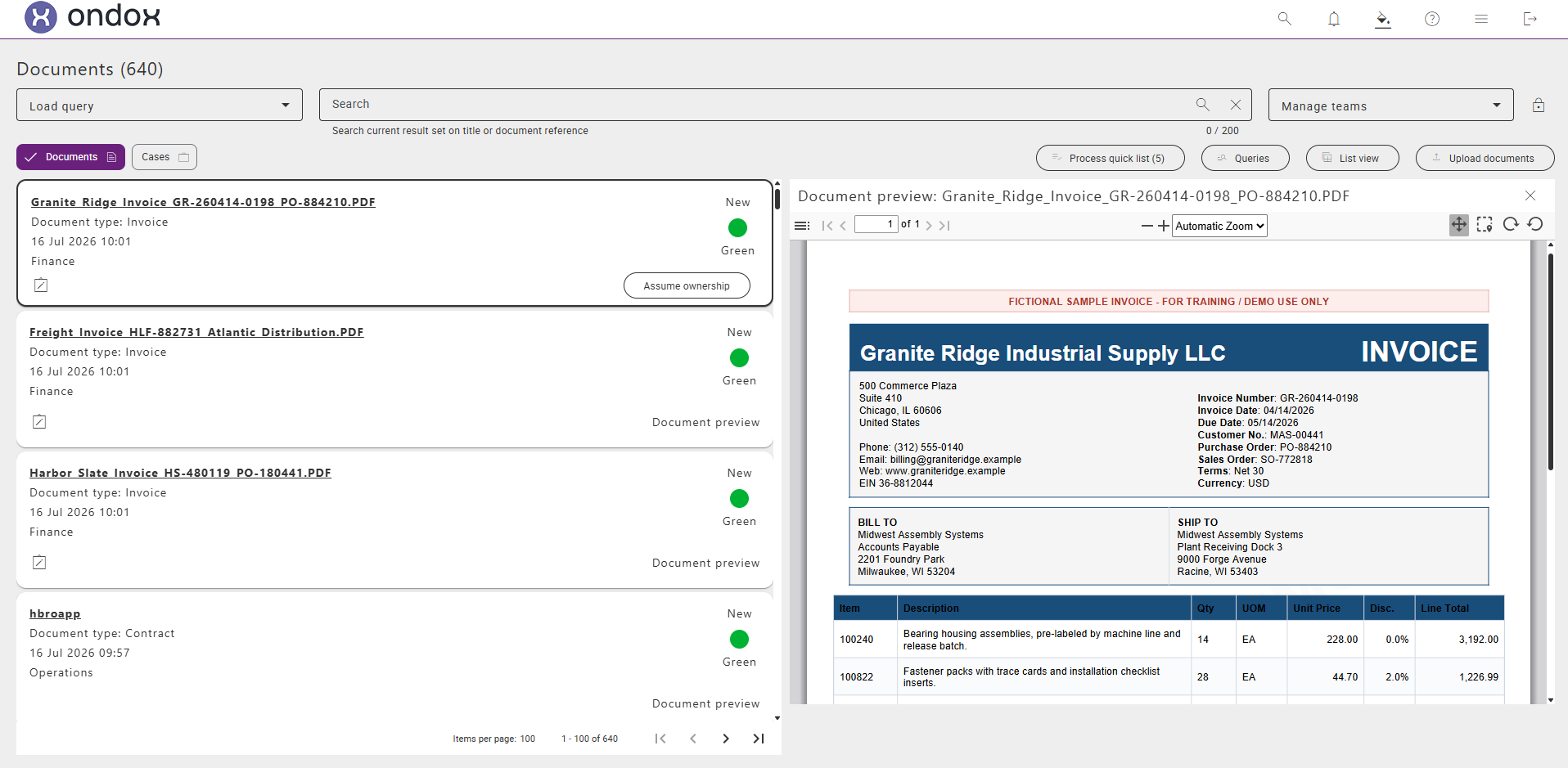1568x768 pixels.
Task: Switch to the Documents tab
Action: pyautogui.click(x=70, y=157)
